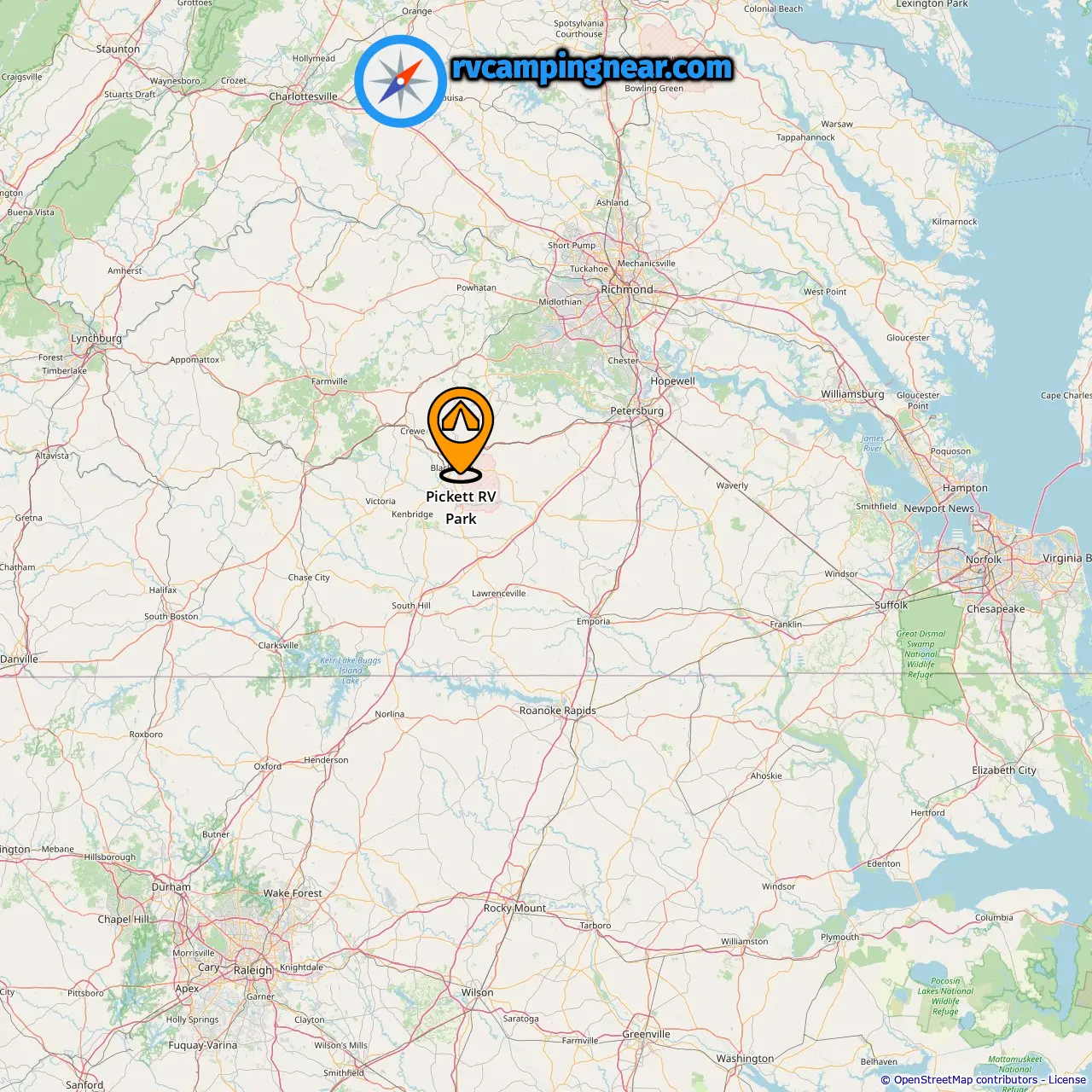Click the Lynchburg city label
Screen dimensions: 1092x1092
click(96, 339)
